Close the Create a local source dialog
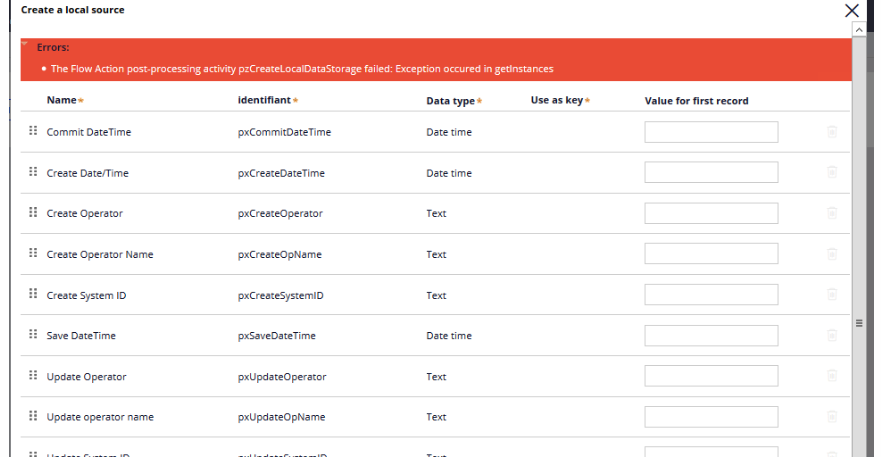 tap(852, 10)
